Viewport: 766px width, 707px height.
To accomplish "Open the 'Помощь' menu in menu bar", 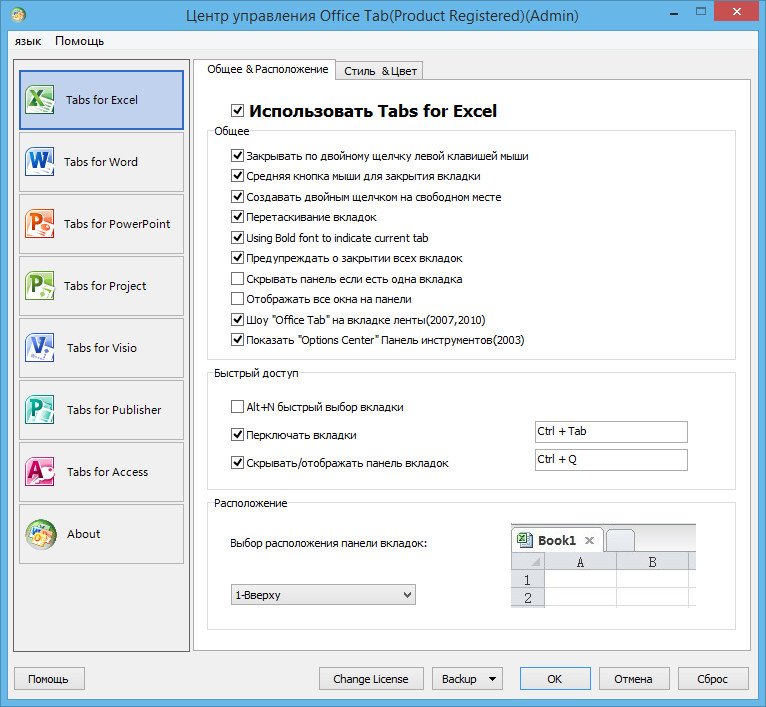I will pos(80,41).
